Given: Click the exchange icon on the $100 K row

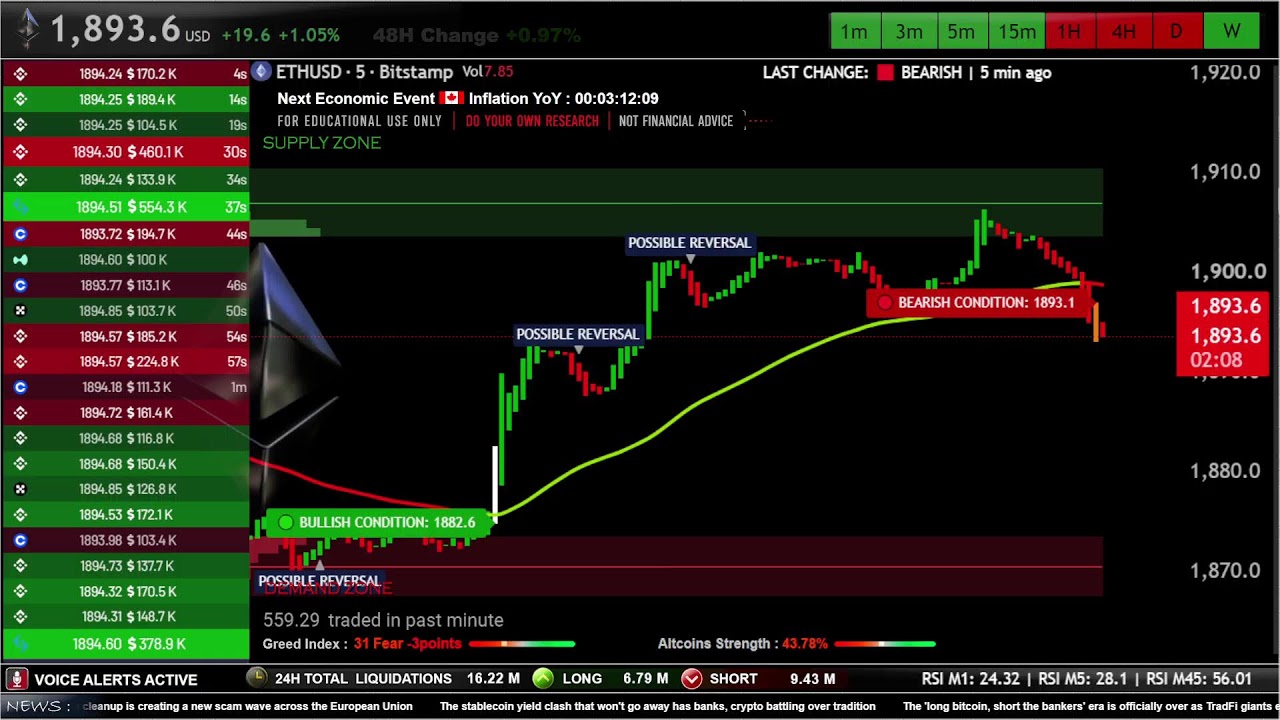Looking at the screenshot, I should (20, 260).
